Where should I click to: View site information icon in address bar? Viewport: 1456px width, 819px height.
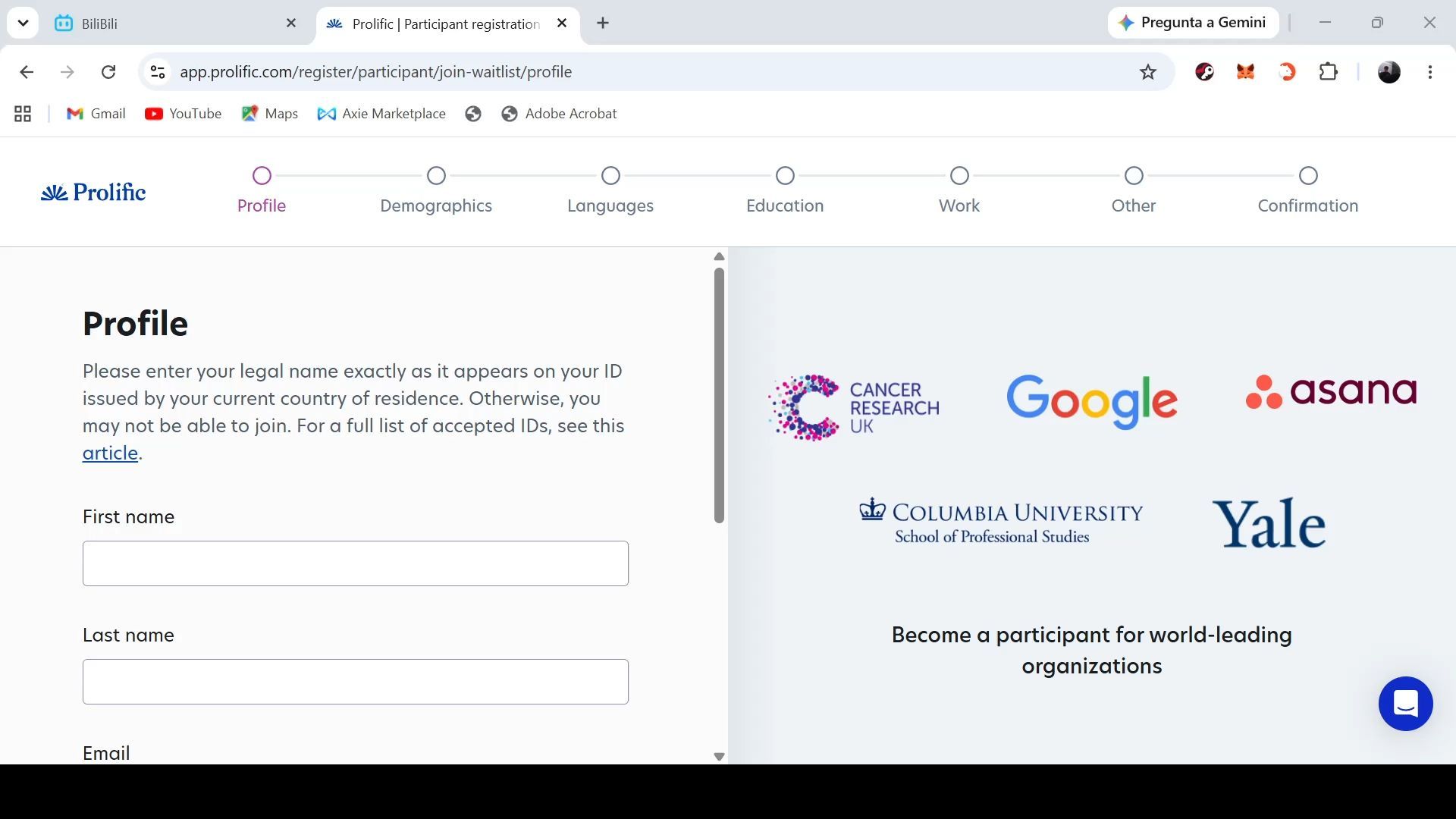(158, 72)
